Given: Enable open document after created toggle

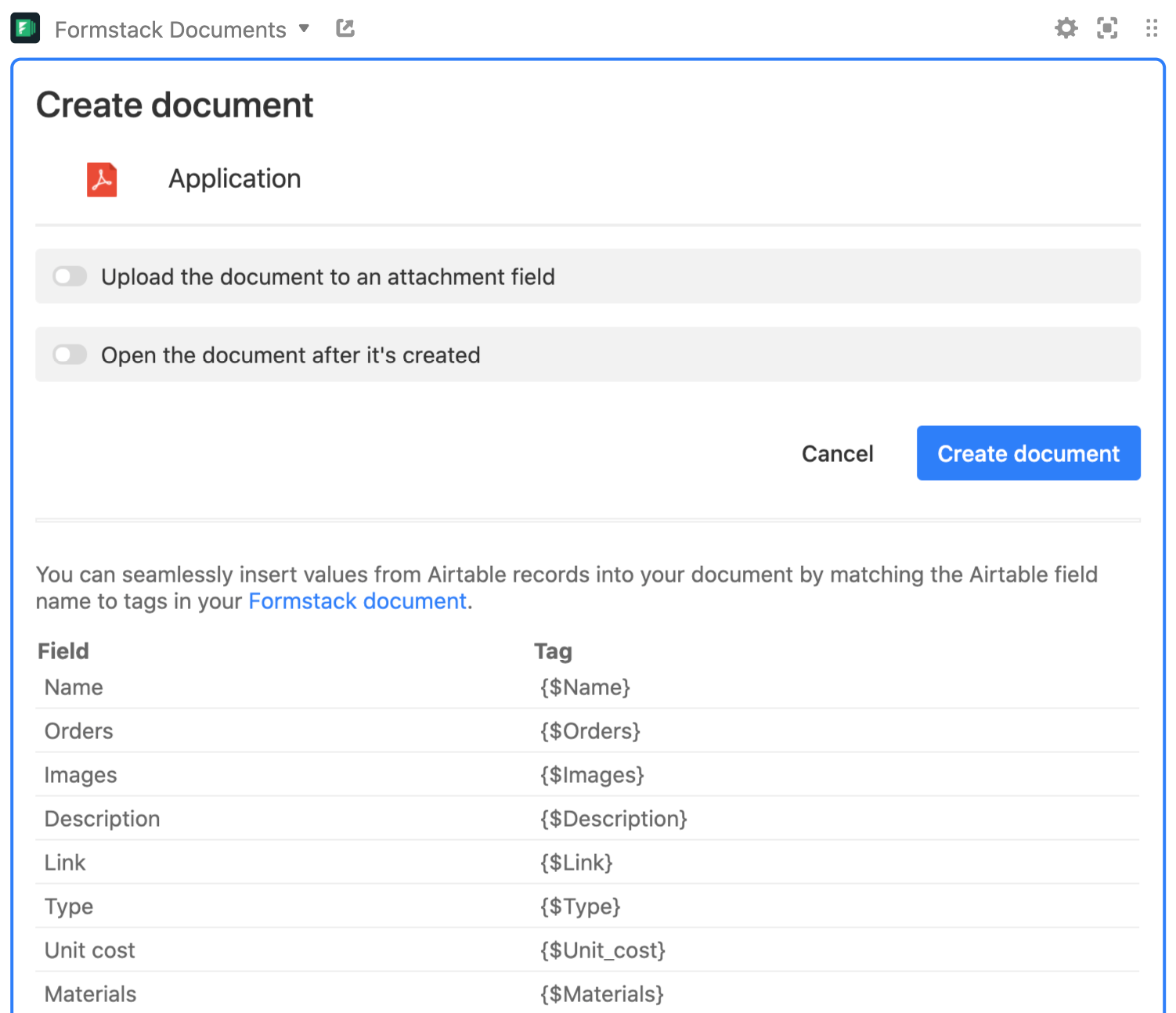Looking at the screenshot, I should [70, 355].
